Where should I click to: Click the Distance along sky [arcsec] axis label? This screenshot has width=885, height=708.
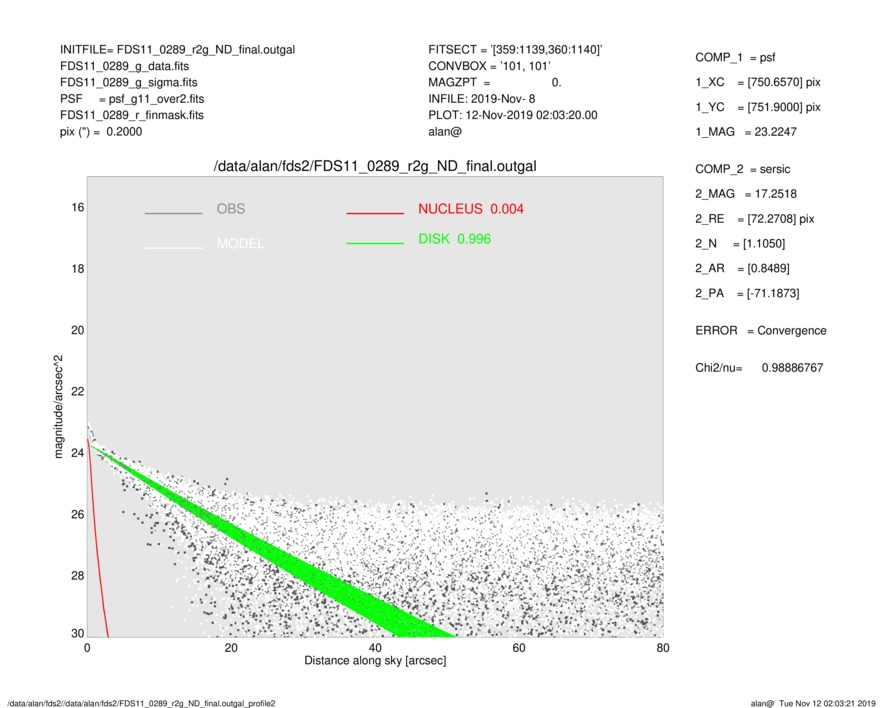tap(375, 661)
